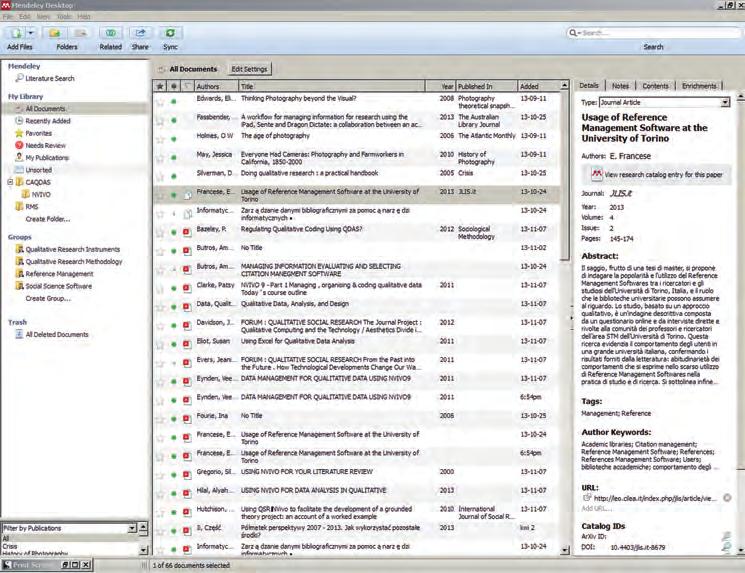Viewport: 745px width, 573px height.
Task: Sort documents by the Year column
Action: pyautogui.click(x=440, y=86)
